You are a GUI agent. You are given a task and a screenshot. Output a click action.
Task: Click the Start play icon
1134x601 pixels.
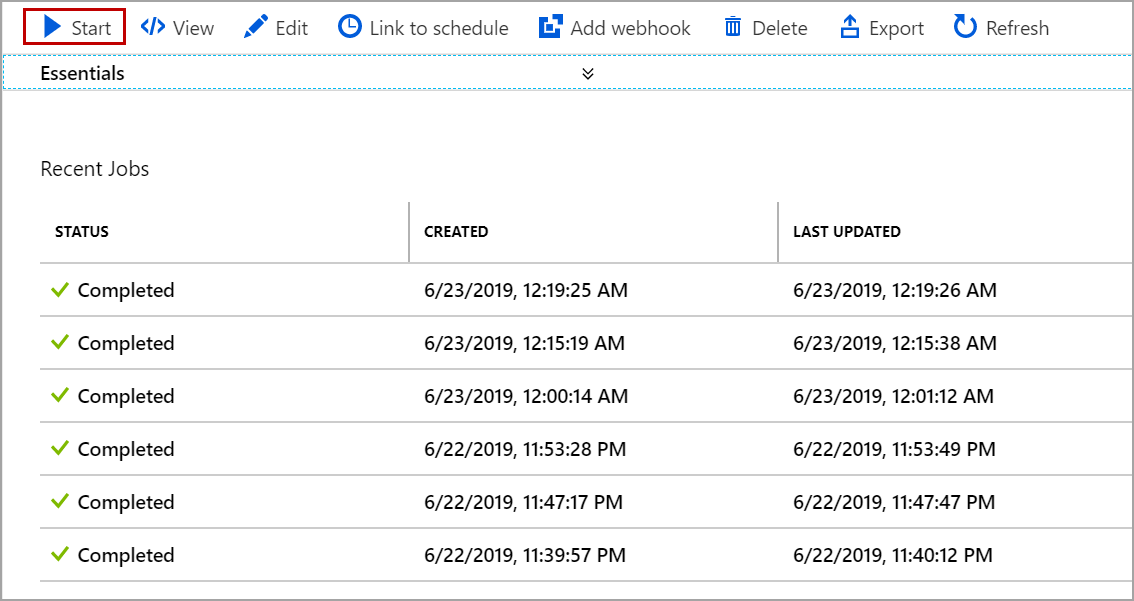[52, 27]
